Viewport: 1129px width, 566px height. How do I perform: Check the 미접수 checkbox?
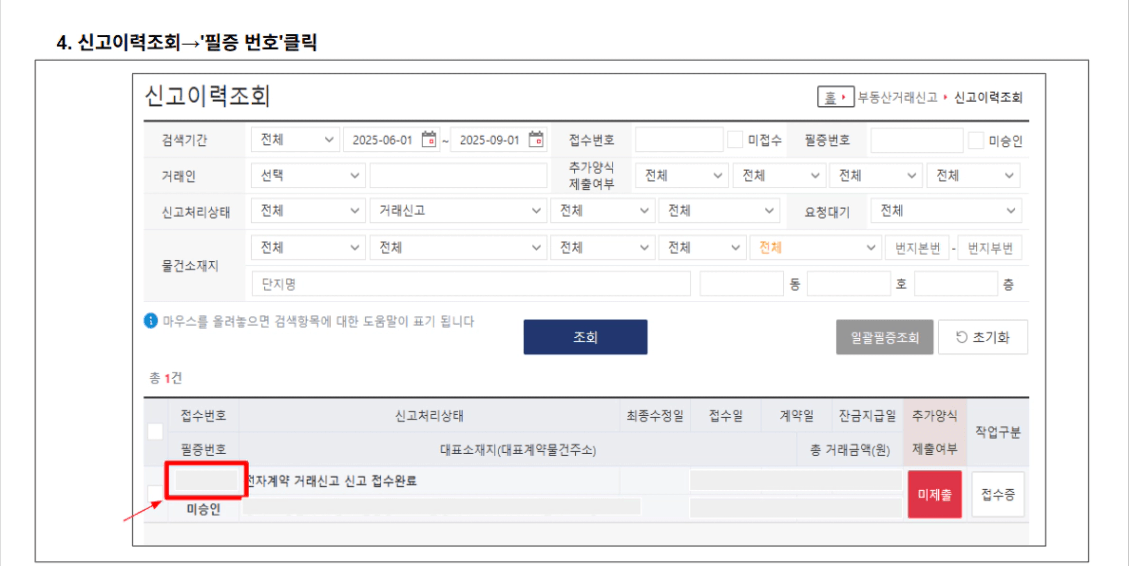pyautogui.click(x=735, y=140)
